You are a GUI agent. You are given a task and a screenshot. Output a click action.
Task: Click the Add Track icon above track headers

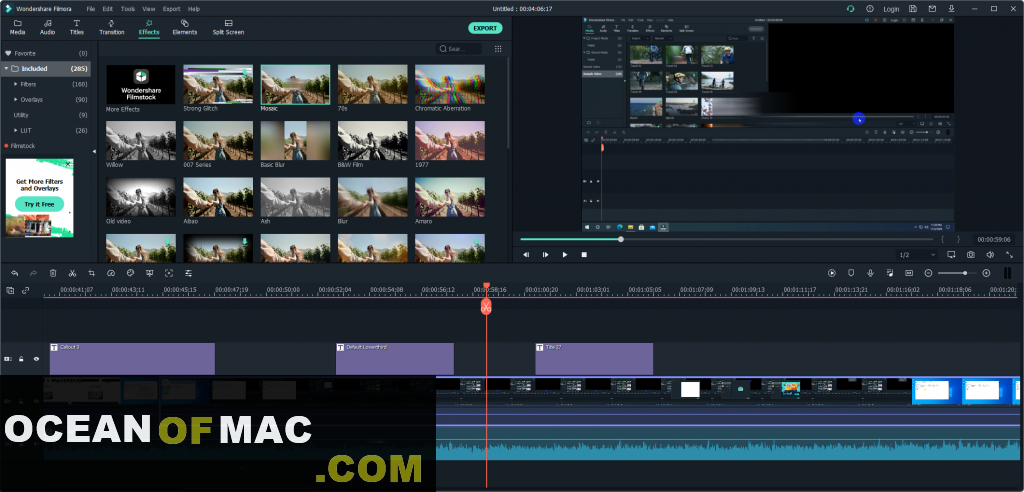10,290
